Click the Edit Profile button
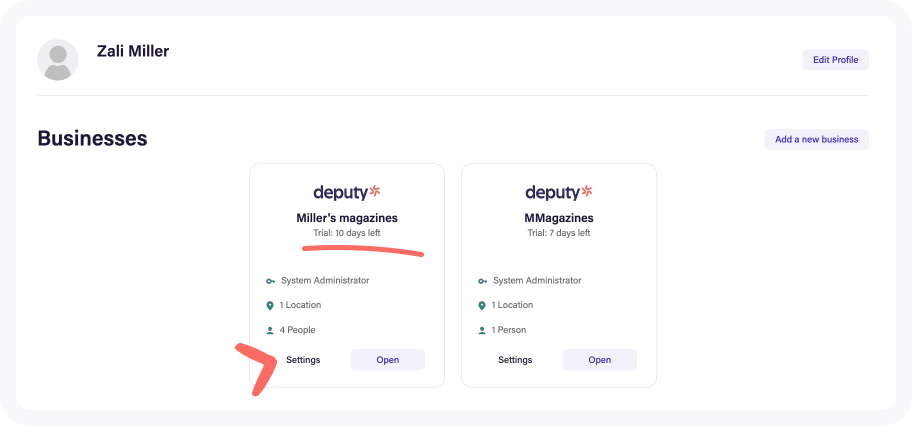 (835, 60)
